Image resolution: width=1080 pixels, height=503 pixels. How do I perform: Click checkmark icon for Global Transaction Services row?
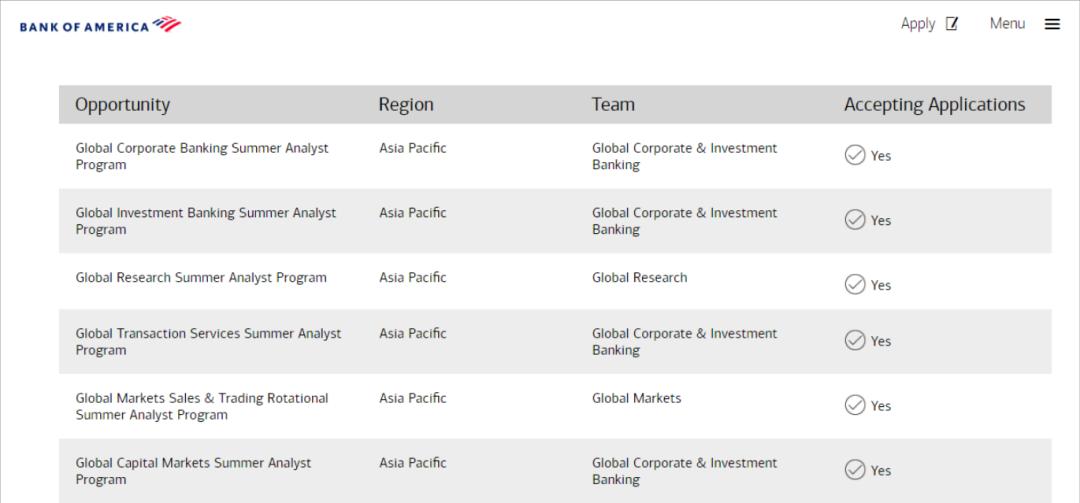tap(855, 341)
